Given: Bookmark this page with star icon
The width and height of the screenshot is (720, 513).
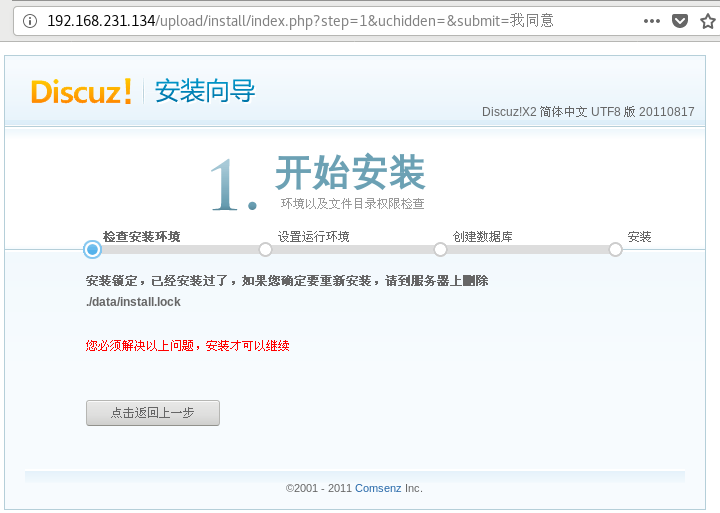Looking at the screenshot, I should (708, 21).
